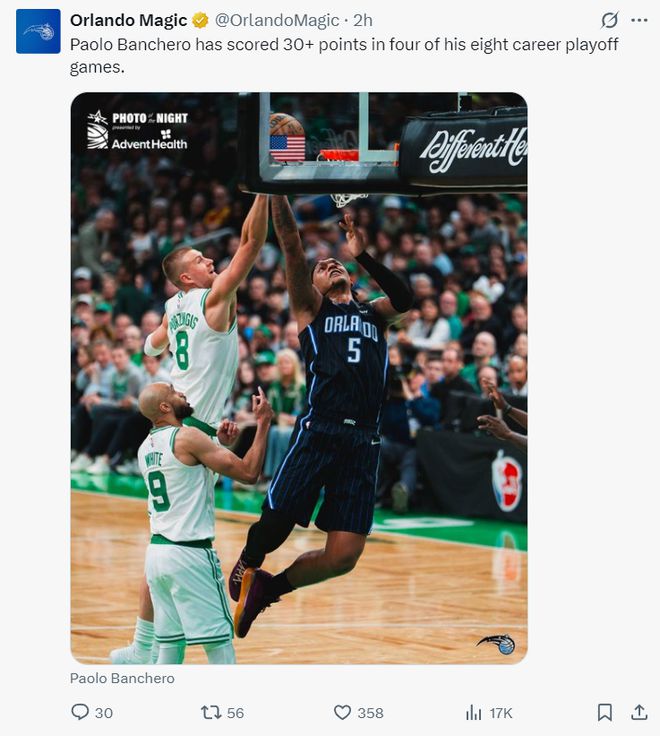Click the repost count of 56

tap(236, 713)
